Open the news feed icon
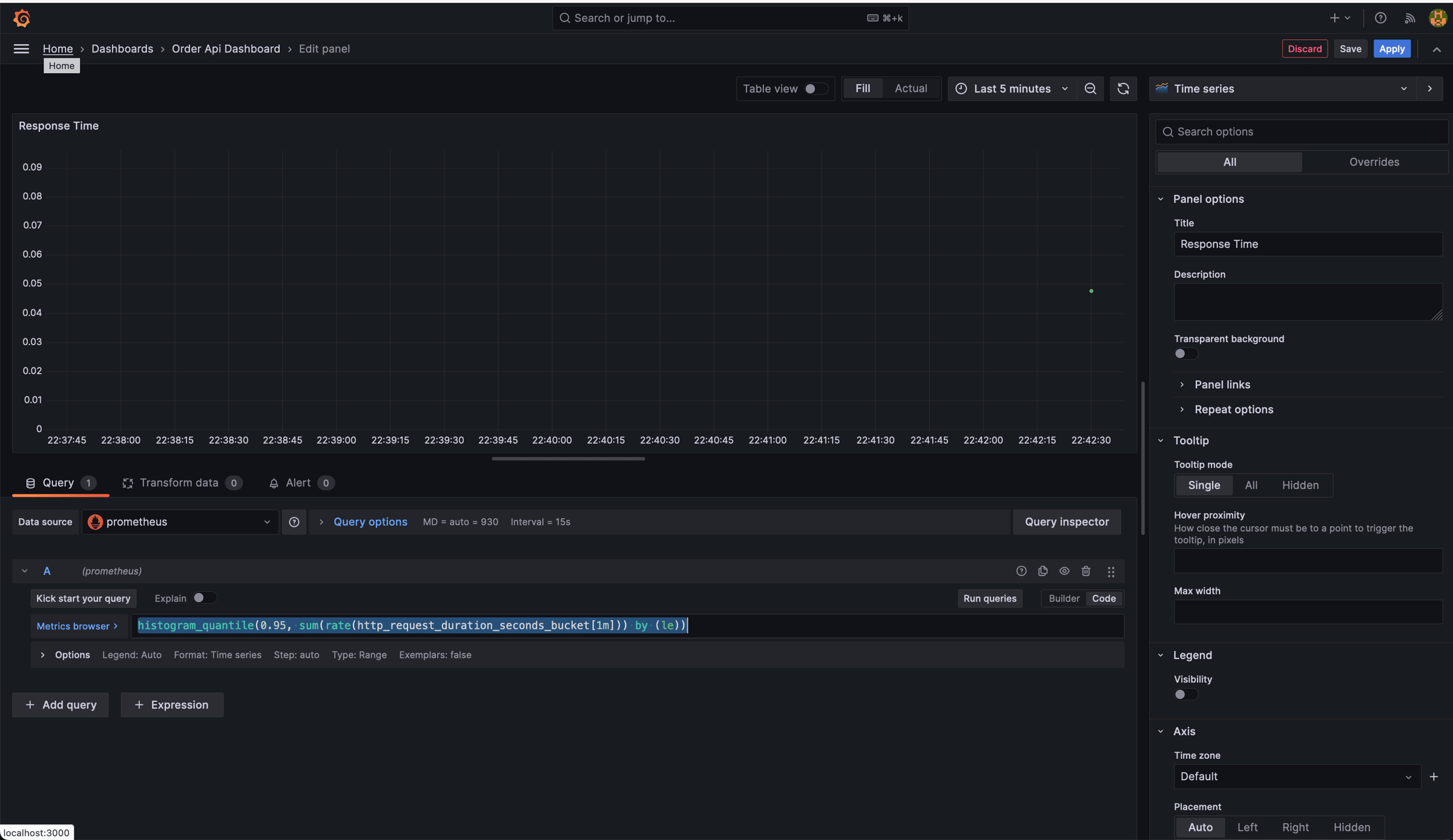This screenshot has height=840, width=1453. pos(1409,18)
